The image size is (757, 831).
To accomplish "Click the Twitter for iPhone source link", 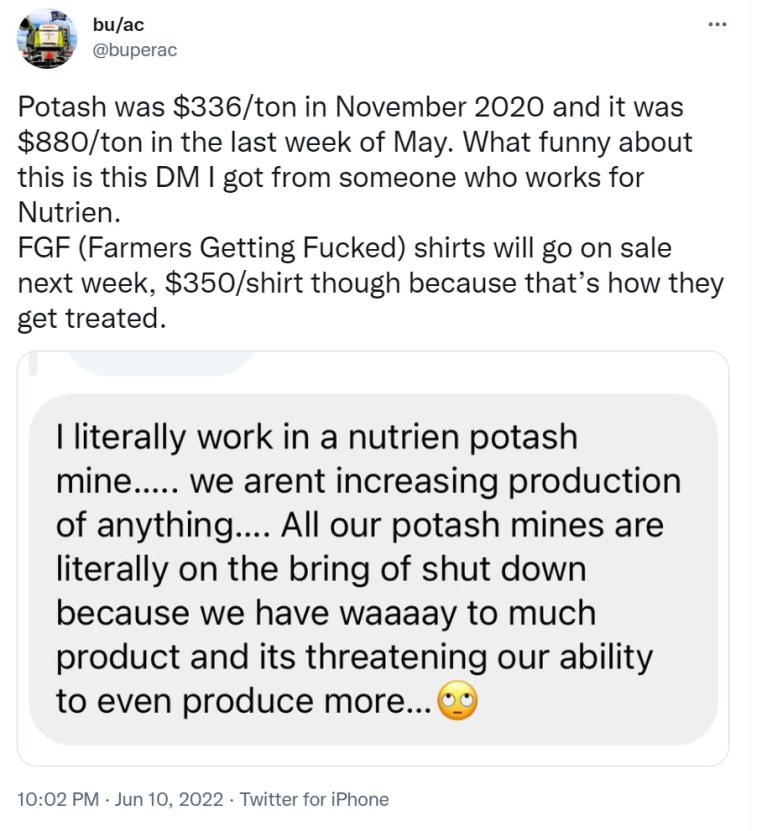I will pos(311,799).
